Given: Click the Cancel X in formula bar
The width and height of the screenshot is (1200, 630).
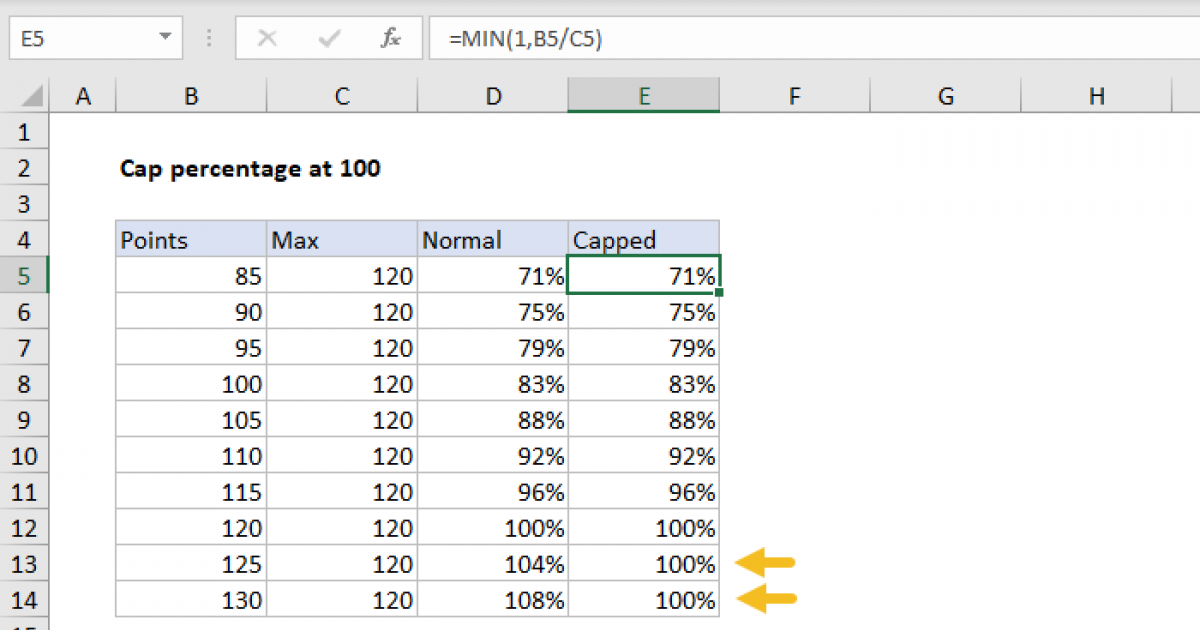Looking at the screenshot, I should coord(267,38).
